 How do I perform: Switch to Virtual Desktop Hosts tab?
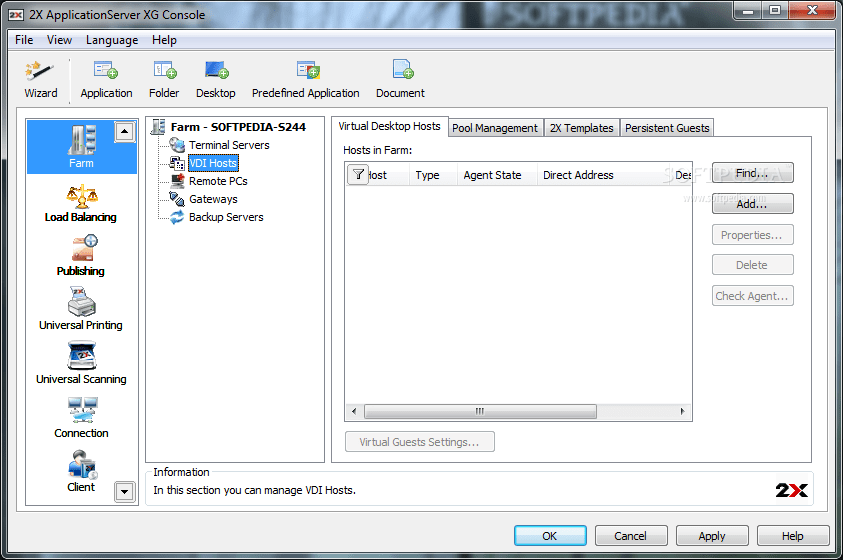tap(389, 126)
